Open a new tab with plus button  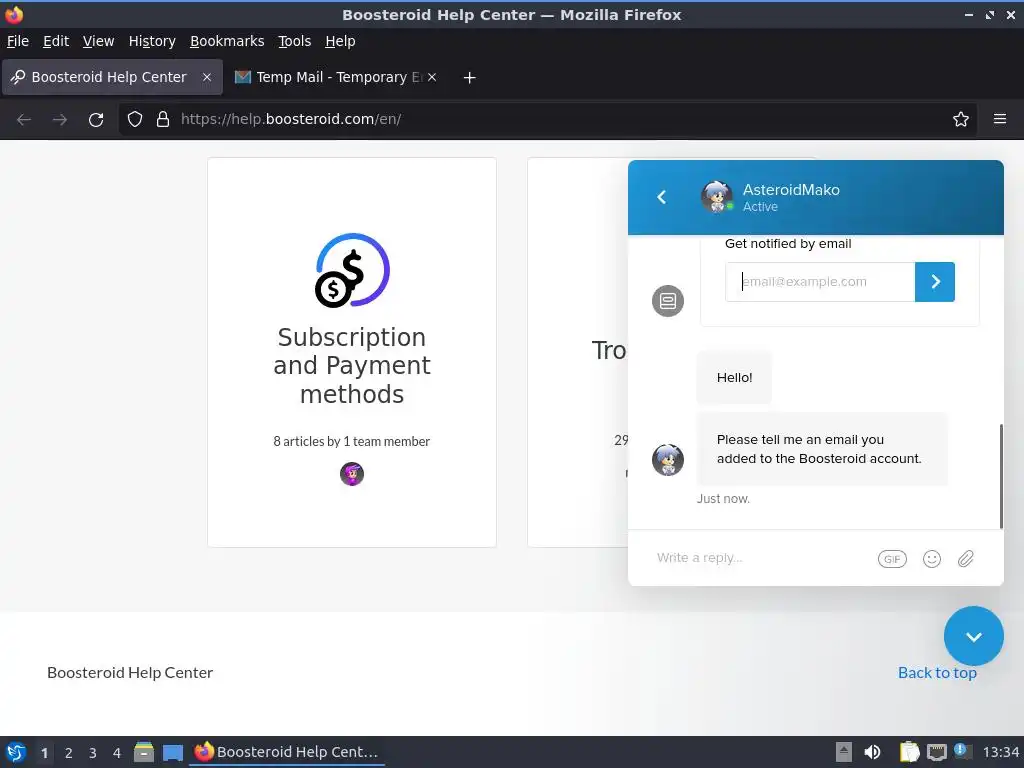(469, 78)
